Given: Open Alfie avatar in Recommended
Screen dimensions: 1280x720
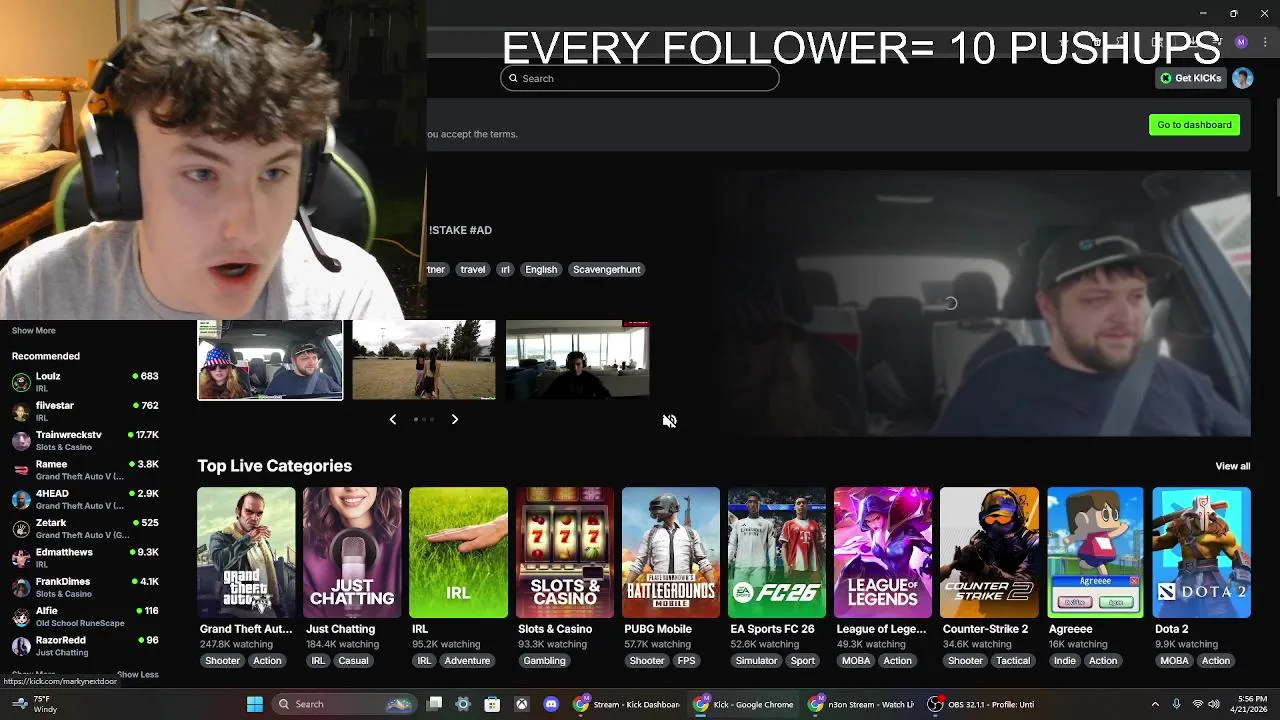Looking at the screenshot, I should (x=21, y=616).
